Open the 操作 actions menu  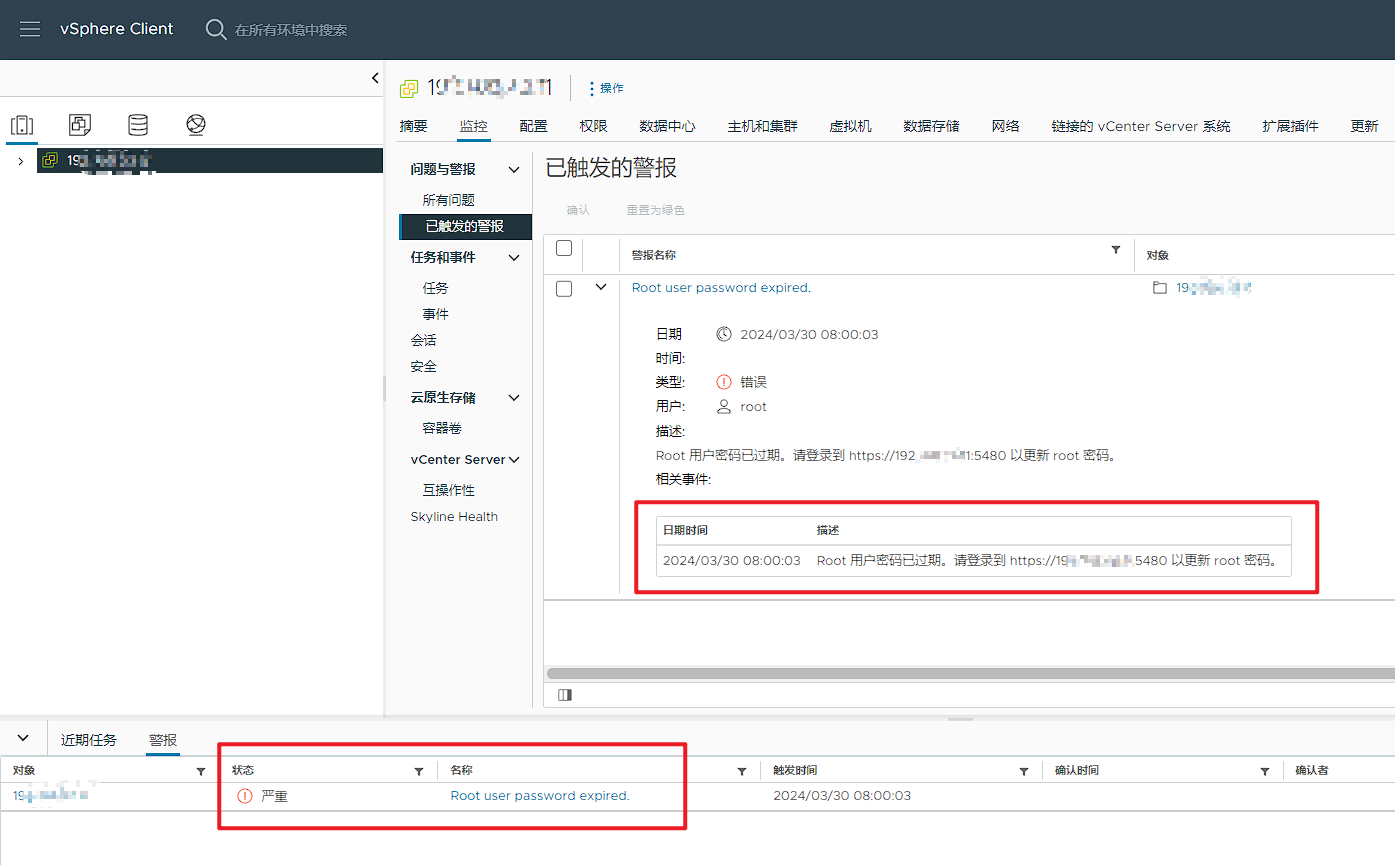click(606, 88)
